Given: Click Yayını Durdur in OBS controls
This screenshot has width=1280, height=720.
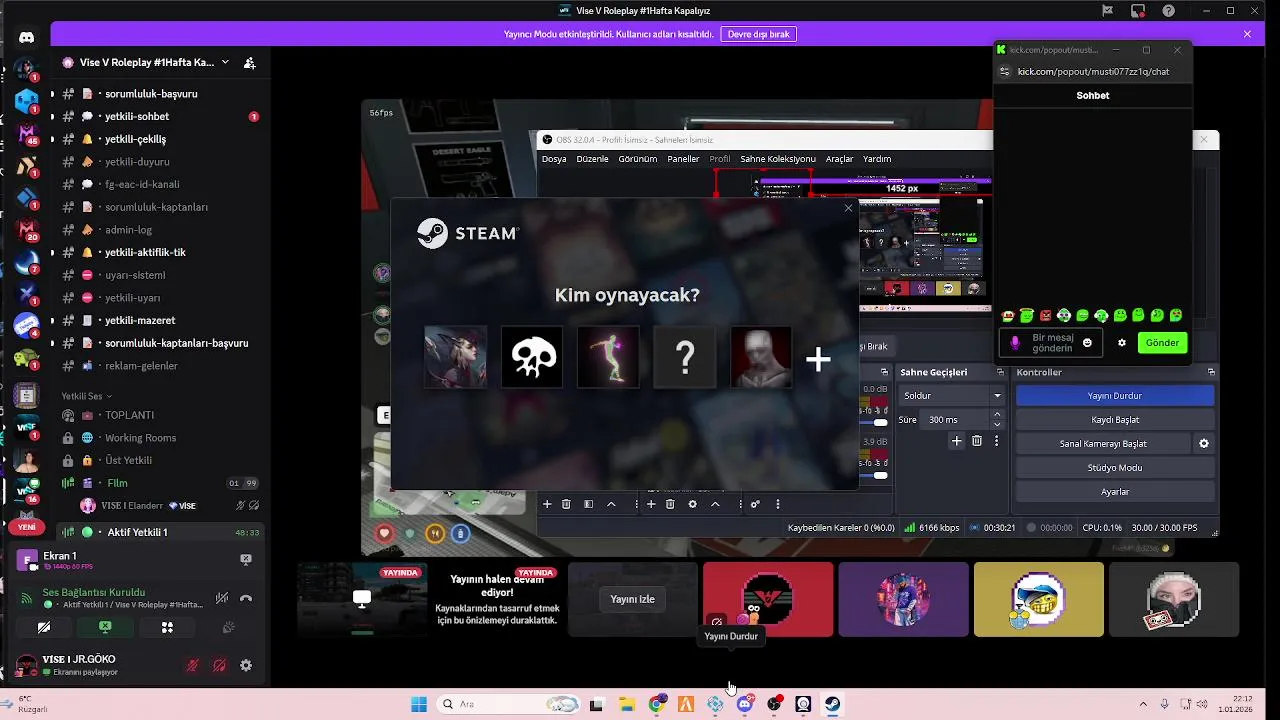Looking at the screenshot, I should click(x=1115, y=396).
